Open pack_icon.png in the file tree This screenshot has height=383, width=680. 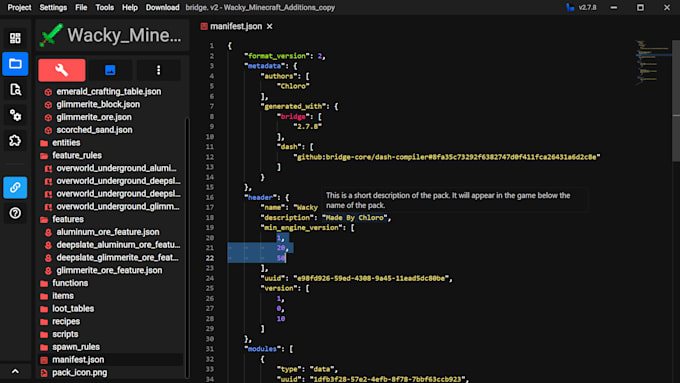point(79,373)
